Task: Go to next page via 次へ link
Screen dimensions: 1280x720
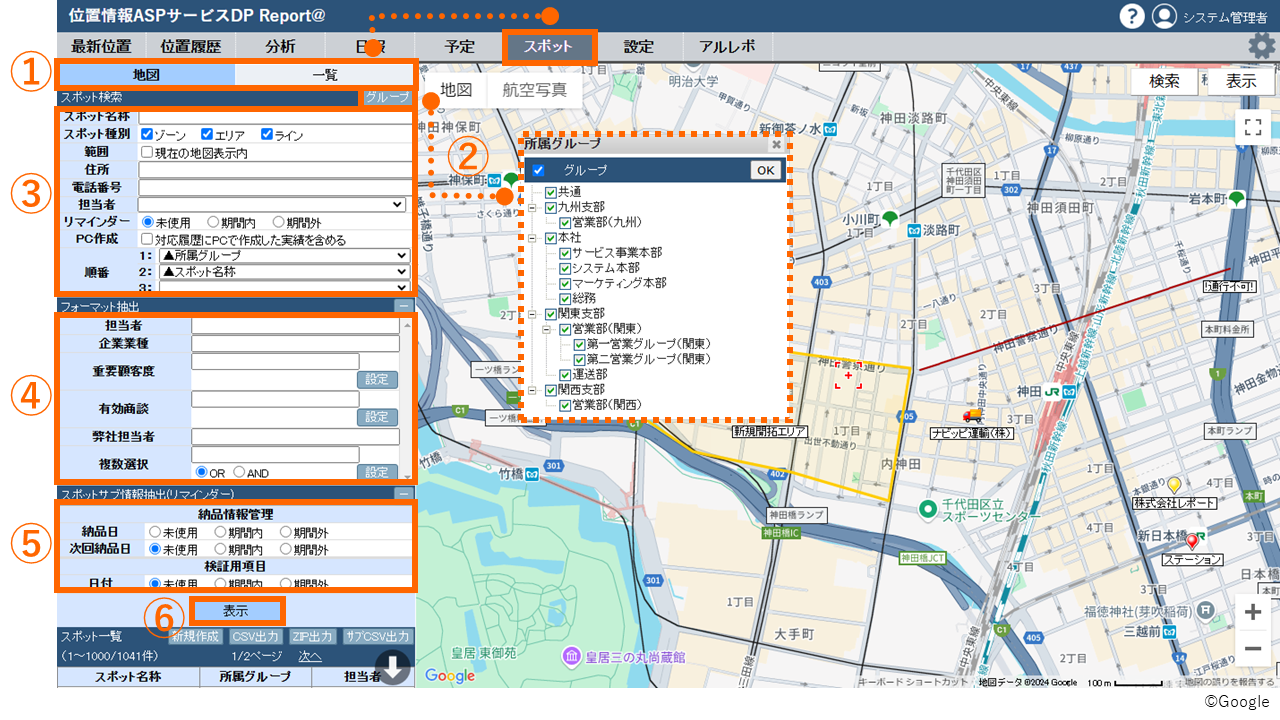Action: click(310, 656)
